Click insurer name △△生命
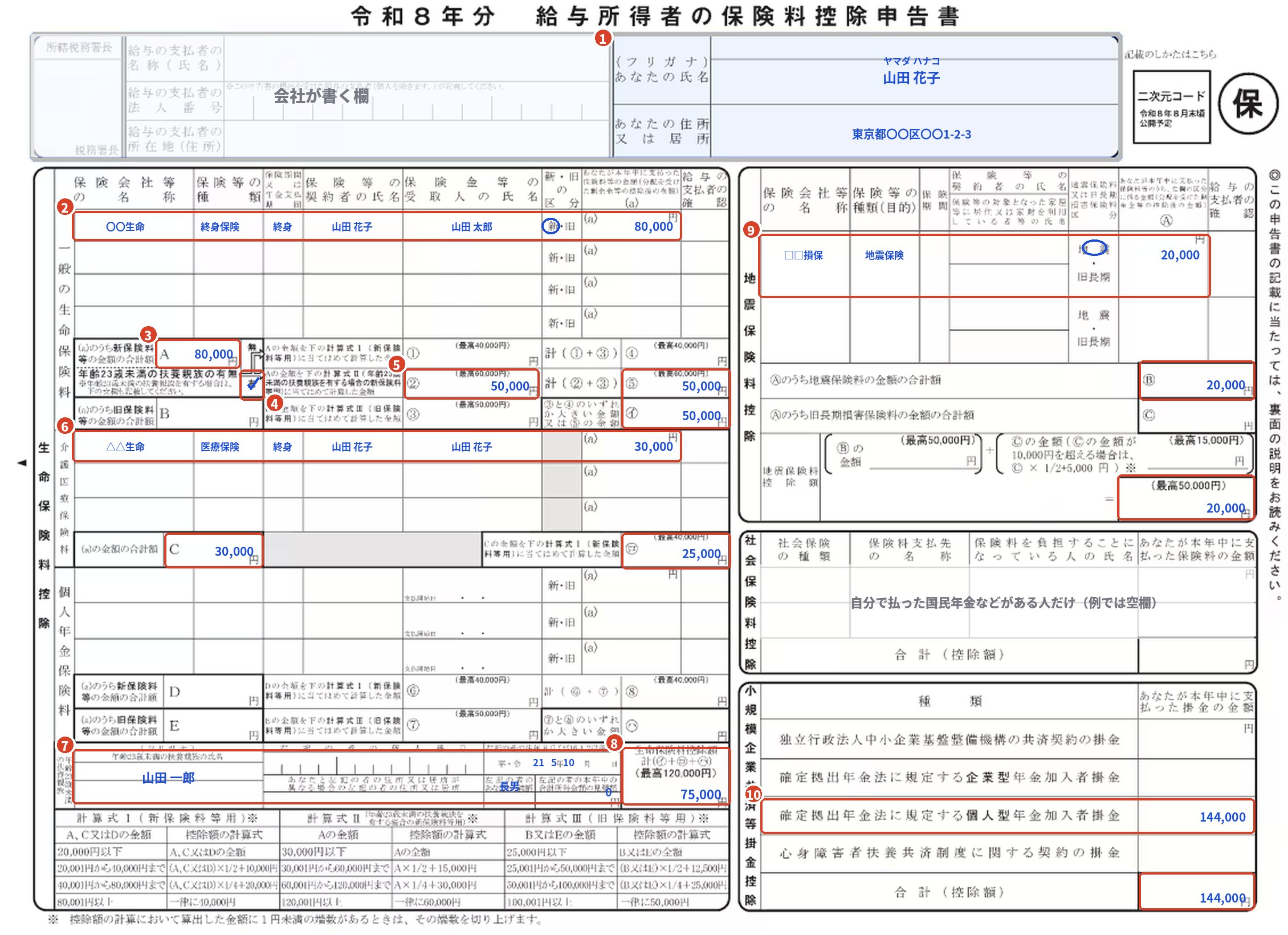This screenshot has height=935, width=1288. 125,446
